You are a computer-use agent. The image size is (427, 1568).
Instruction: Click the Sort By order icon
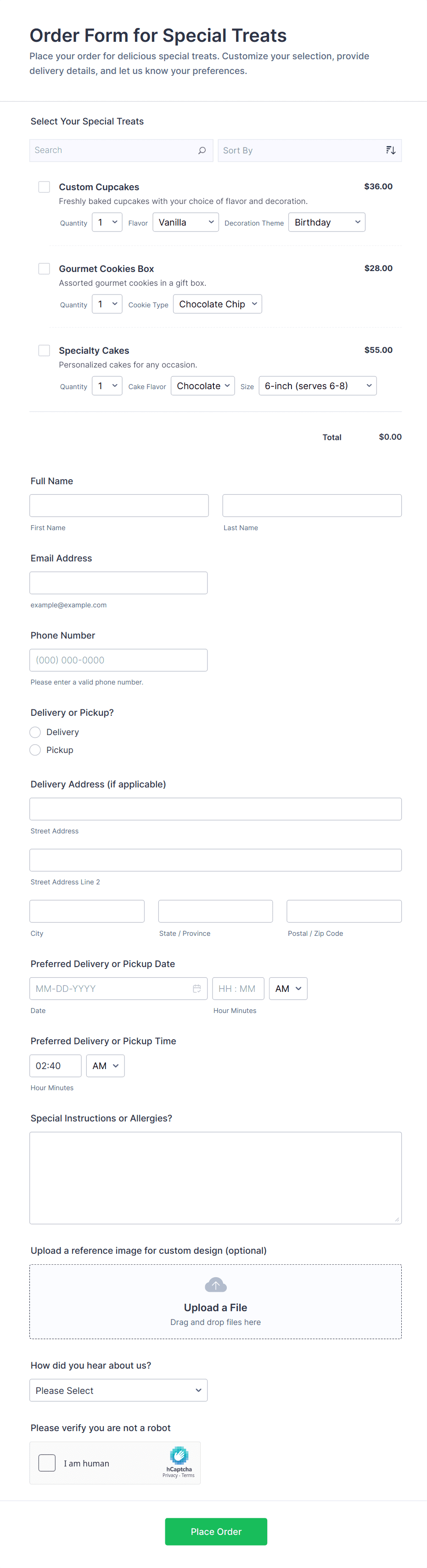[391, 150]
